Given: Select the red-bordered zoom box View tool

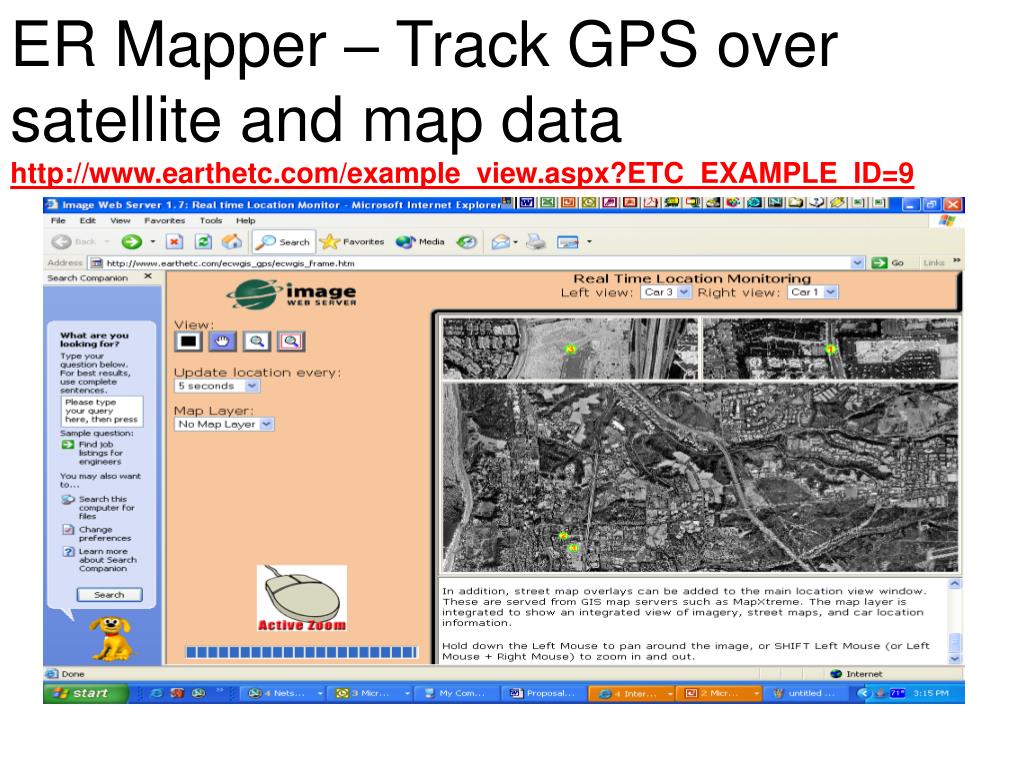Looking at the screenshot, I should (x=291, y=341).
